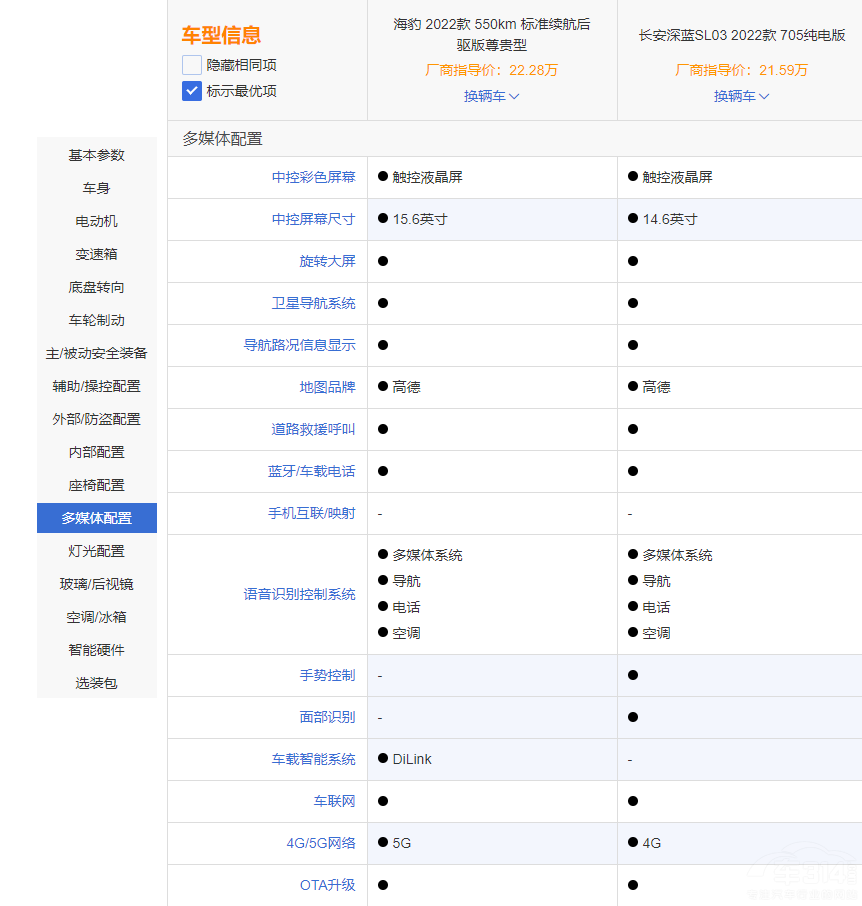Click the 语音识别控制系统 label link
This screenshot has height=906, width=862.
coord(299,594)
